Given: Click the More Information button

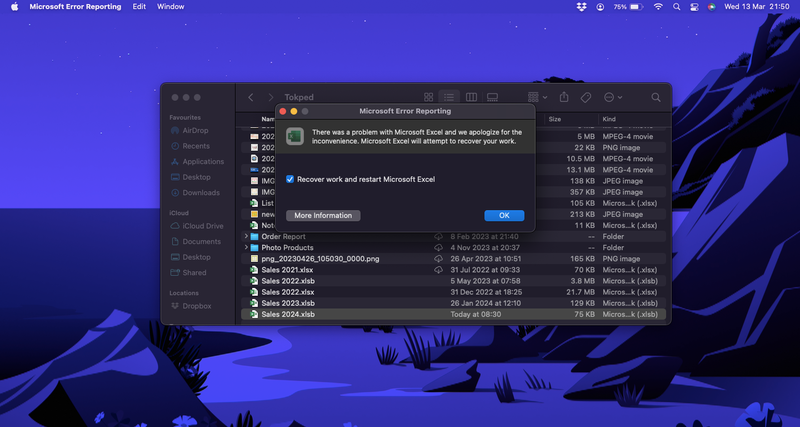Looking at the screenshot, I should coord(323,215).
